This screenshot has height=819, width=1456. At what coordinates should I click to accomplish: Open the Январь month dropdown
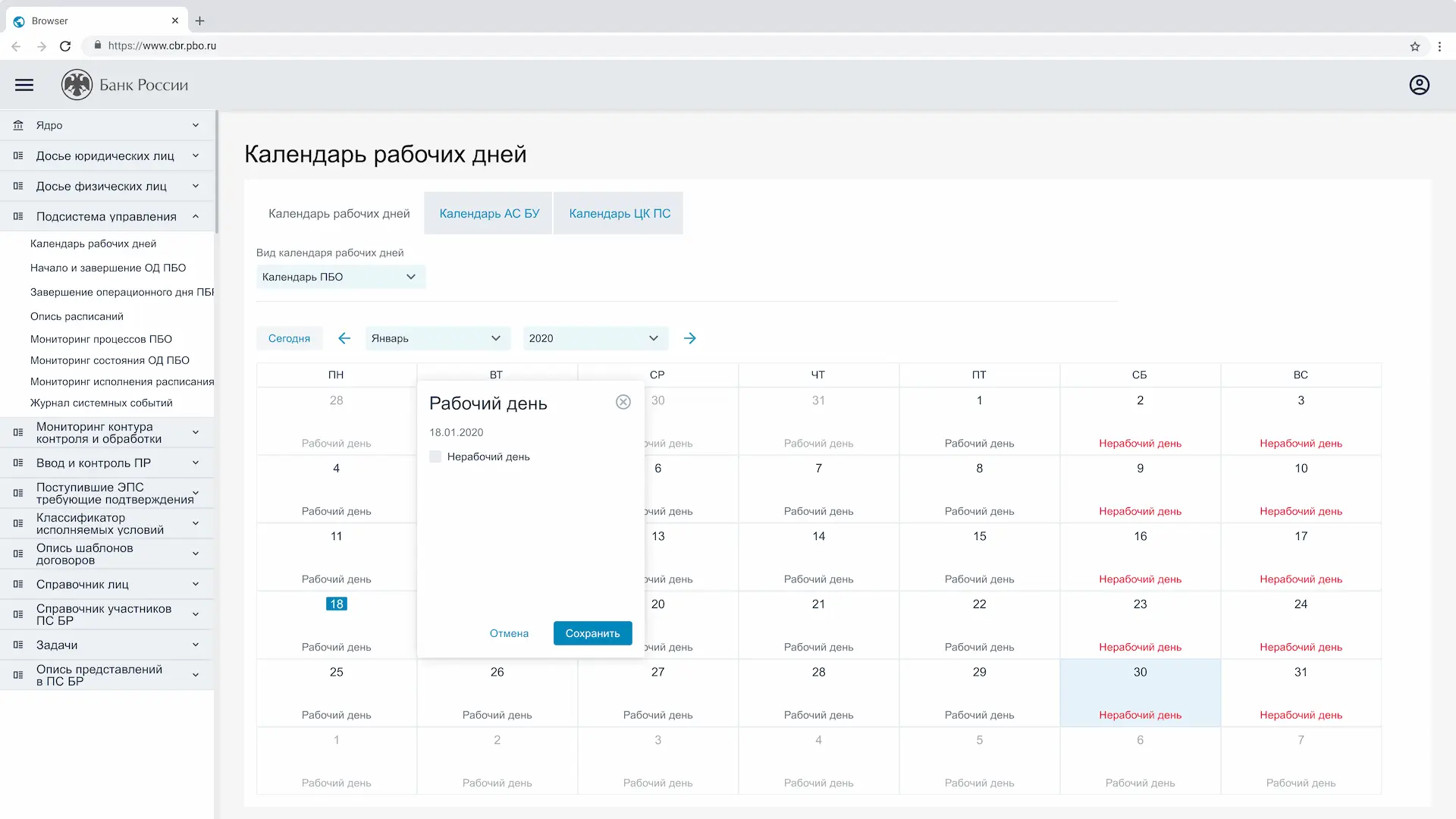437,338
